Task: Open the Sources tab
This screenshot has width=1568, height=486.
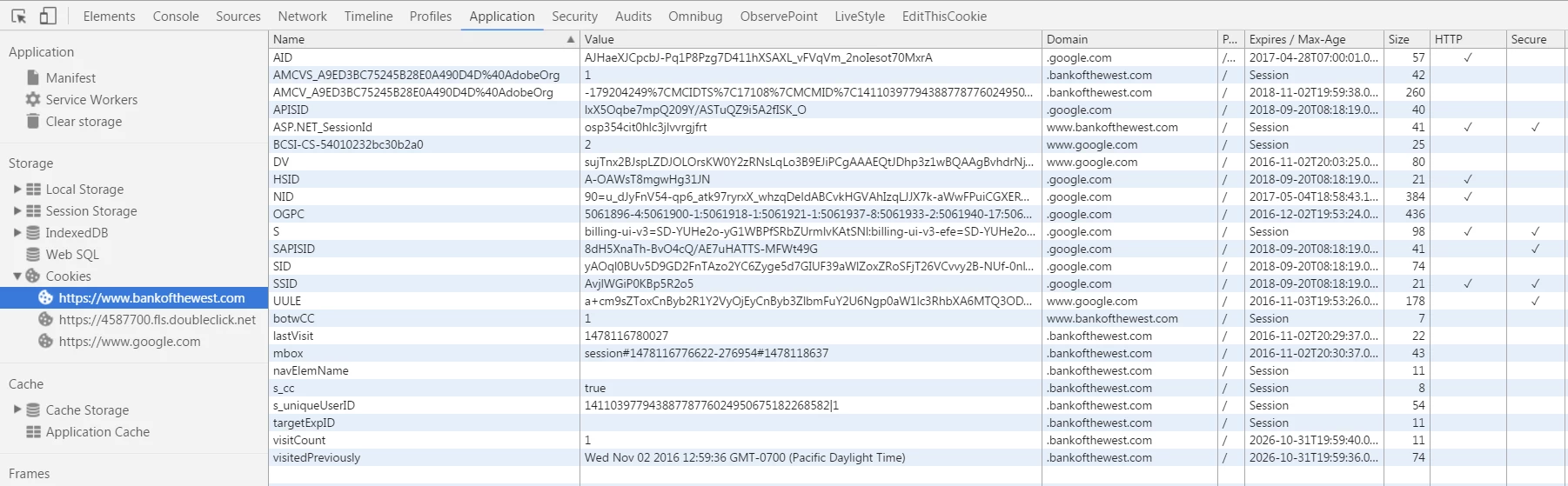Action: tap(238, 16)
